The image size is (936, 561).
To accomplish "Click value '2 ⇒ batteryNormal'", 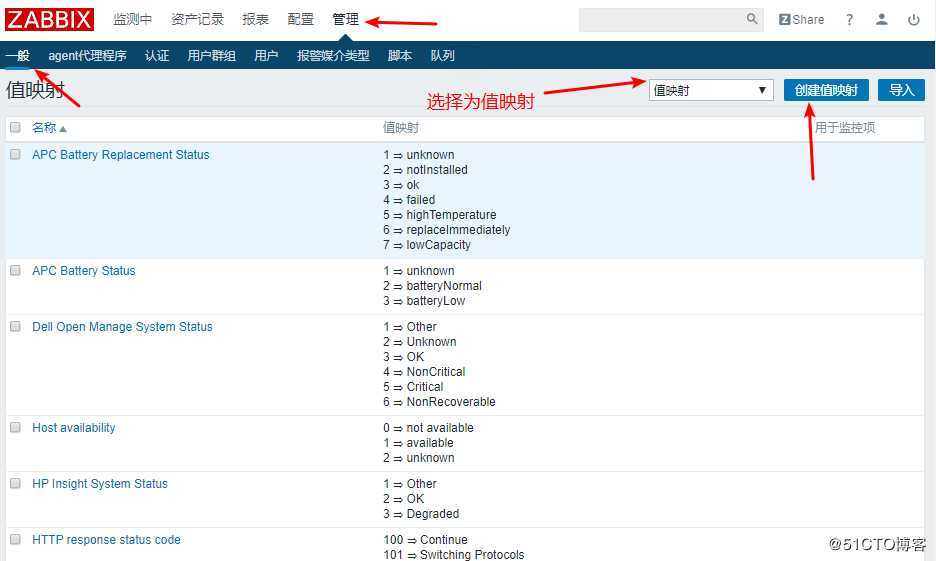I will pyautogui.click(x=432, y=286).
